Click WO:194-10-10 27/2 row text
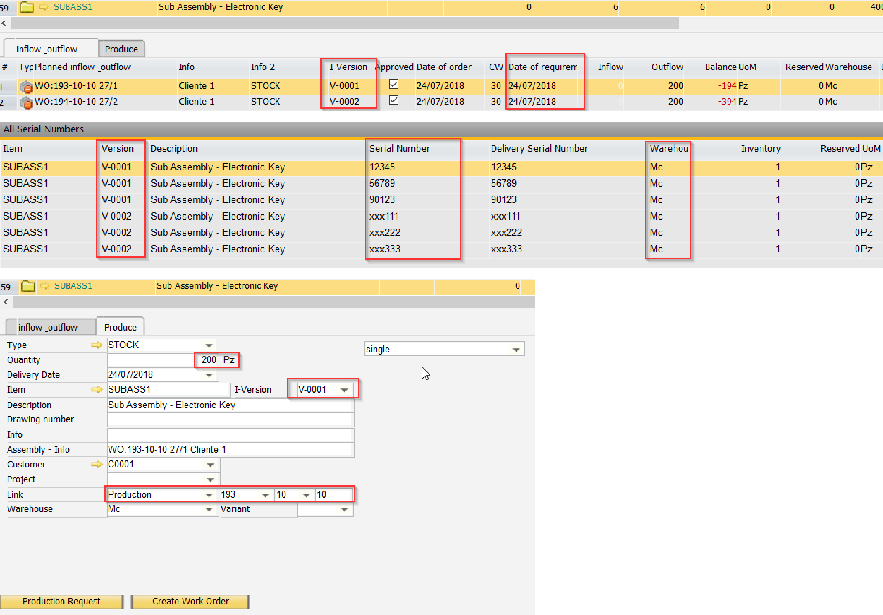This screenshot has width=883, height=615. click(76, 102)
